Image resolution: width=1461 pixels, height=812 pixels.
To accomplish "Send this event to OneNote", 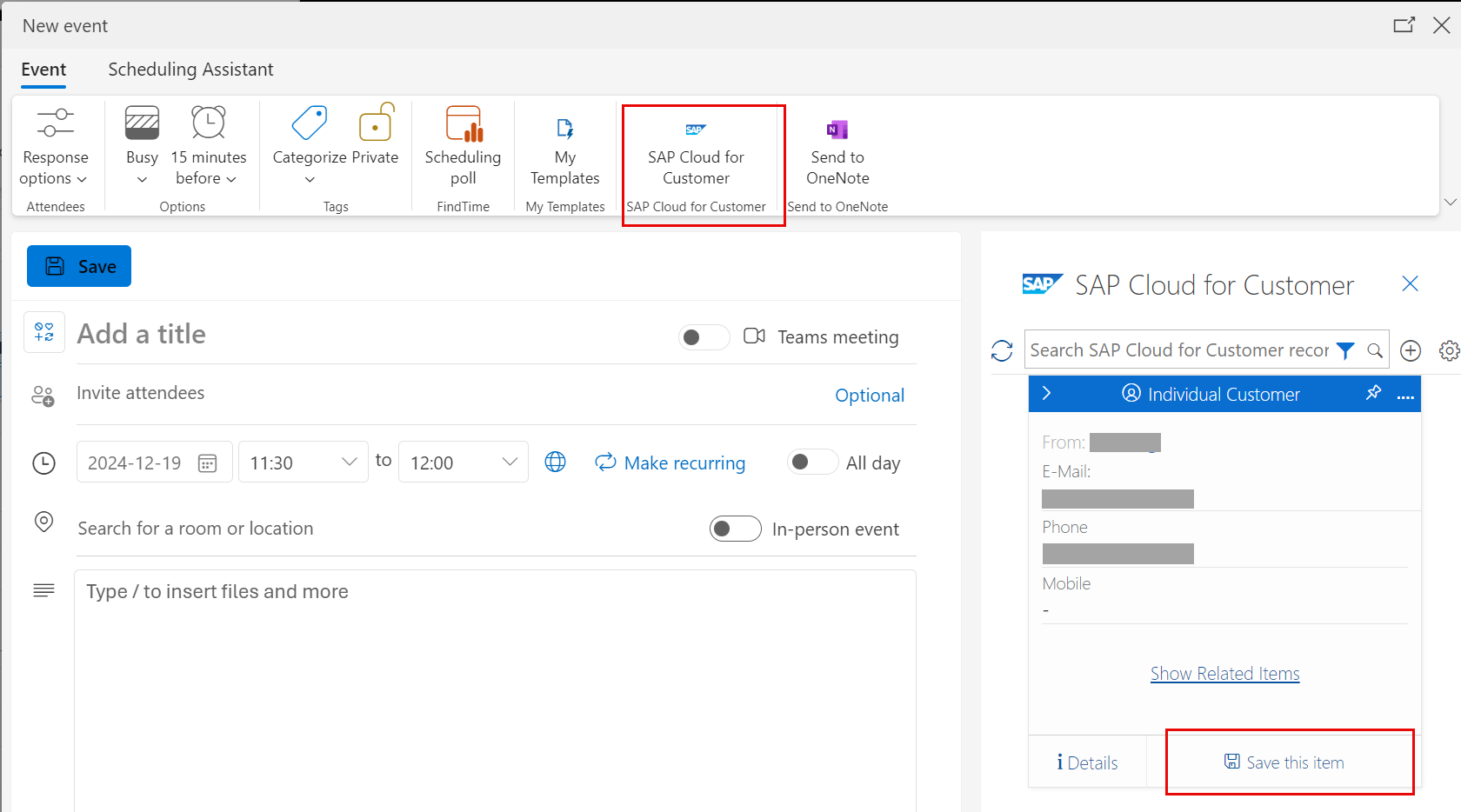I will 837,153.
